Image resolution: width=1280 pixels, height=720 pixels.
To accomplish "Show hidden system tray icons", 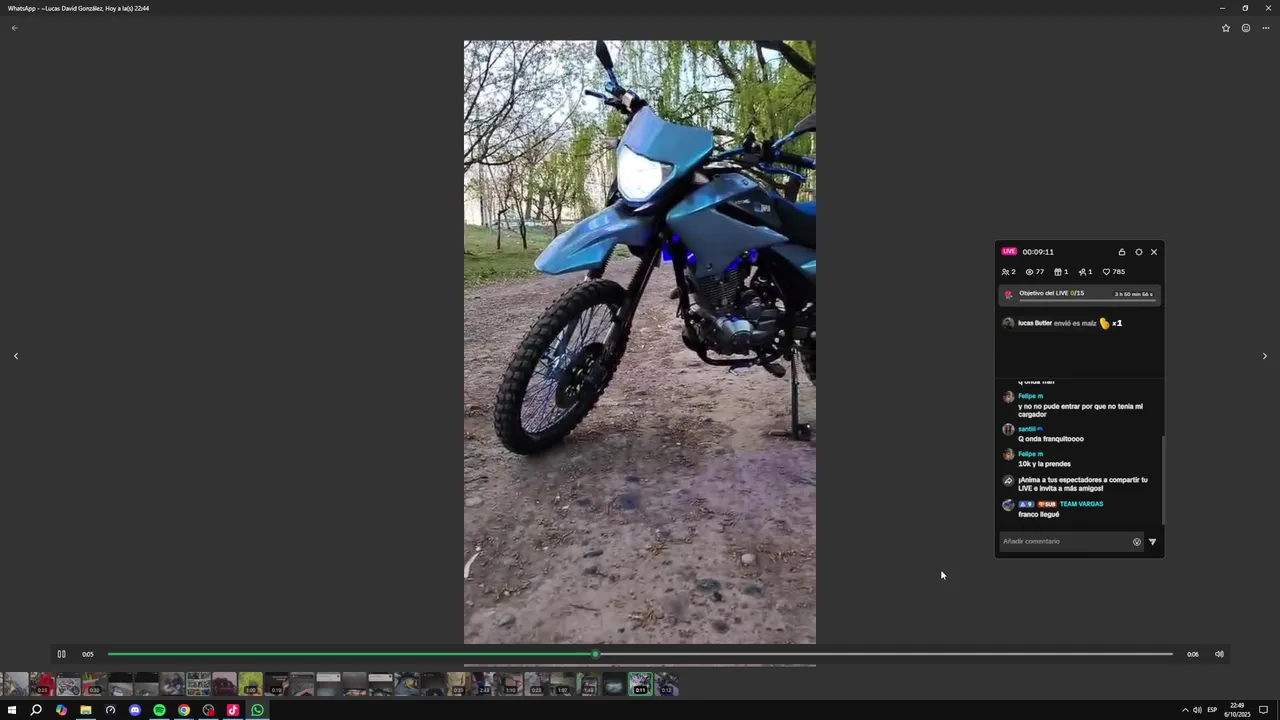I will click(1185, 710).
